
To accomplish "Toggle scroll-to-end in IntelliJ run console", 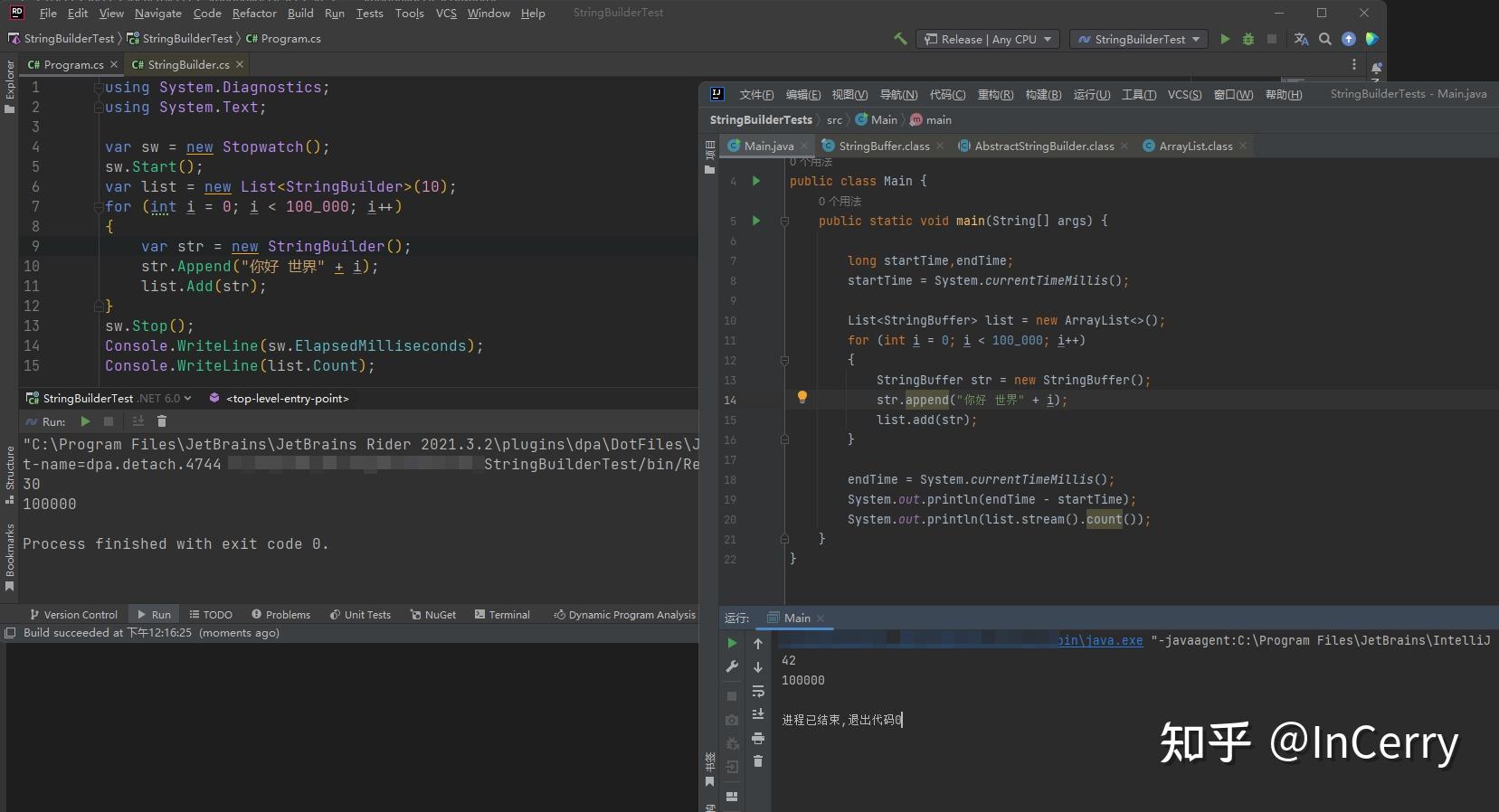I will (x=758, y=714).
